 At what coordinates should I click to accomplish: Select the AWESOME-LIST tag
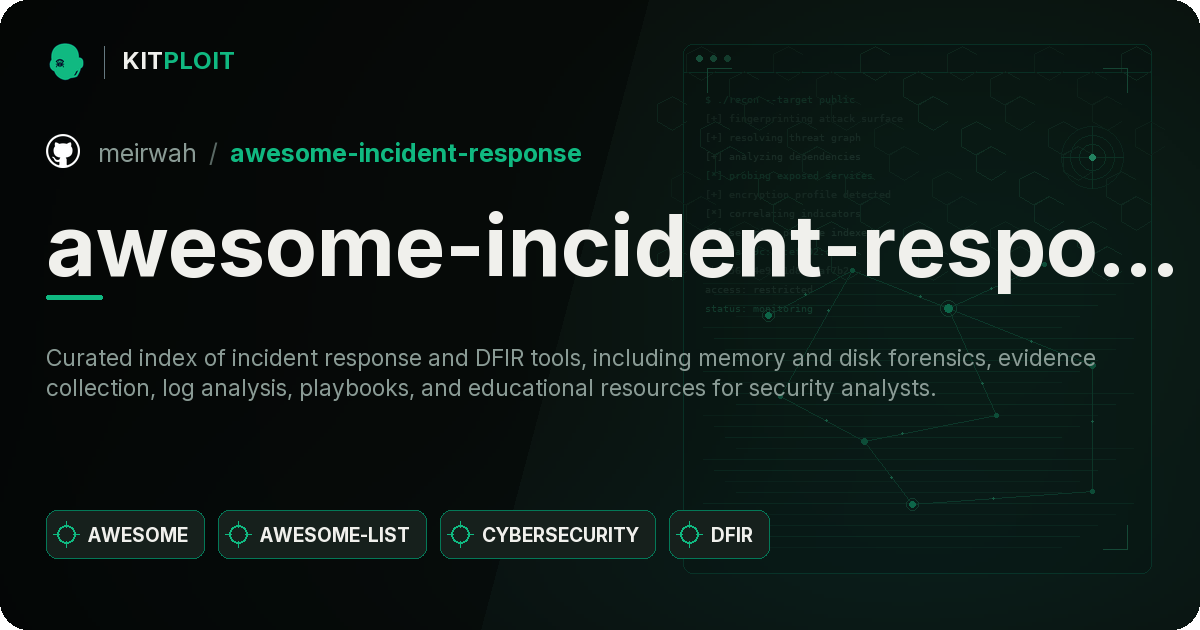pyautogui.click(x=322, y=534)
